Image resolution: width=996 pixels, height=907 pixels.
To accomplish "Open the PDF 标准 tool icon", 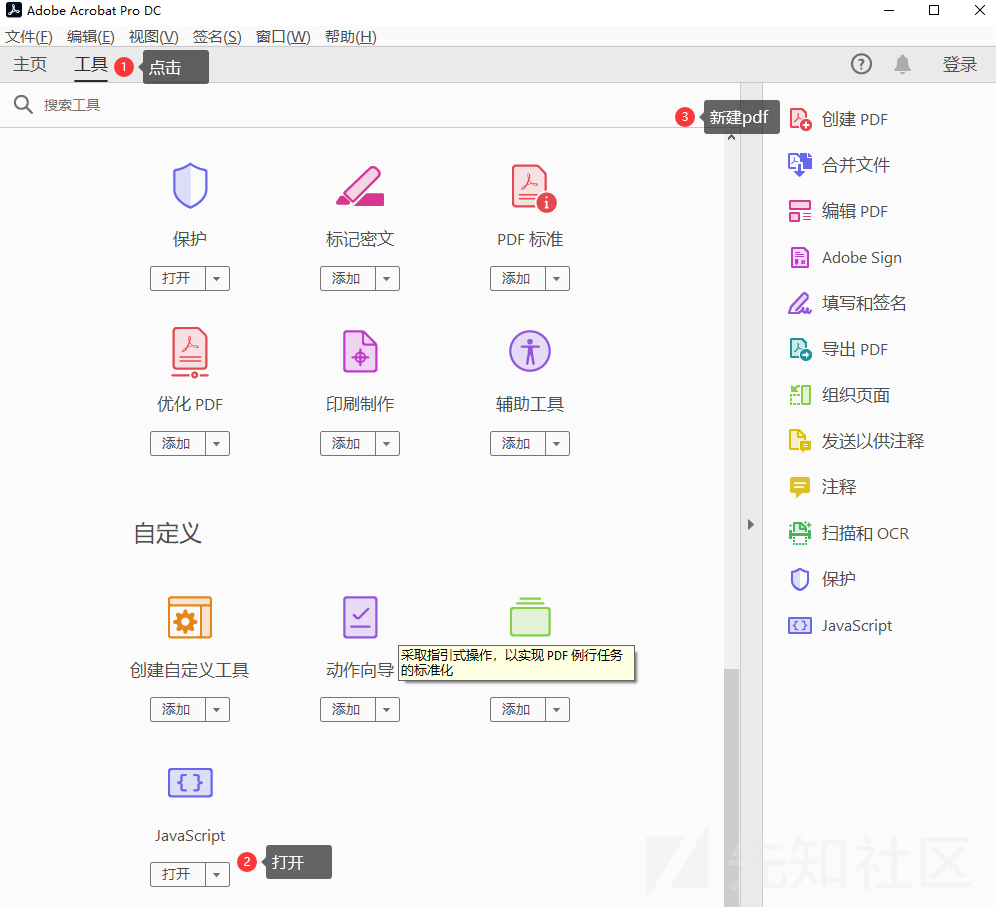I will click(x=534, y=187).
